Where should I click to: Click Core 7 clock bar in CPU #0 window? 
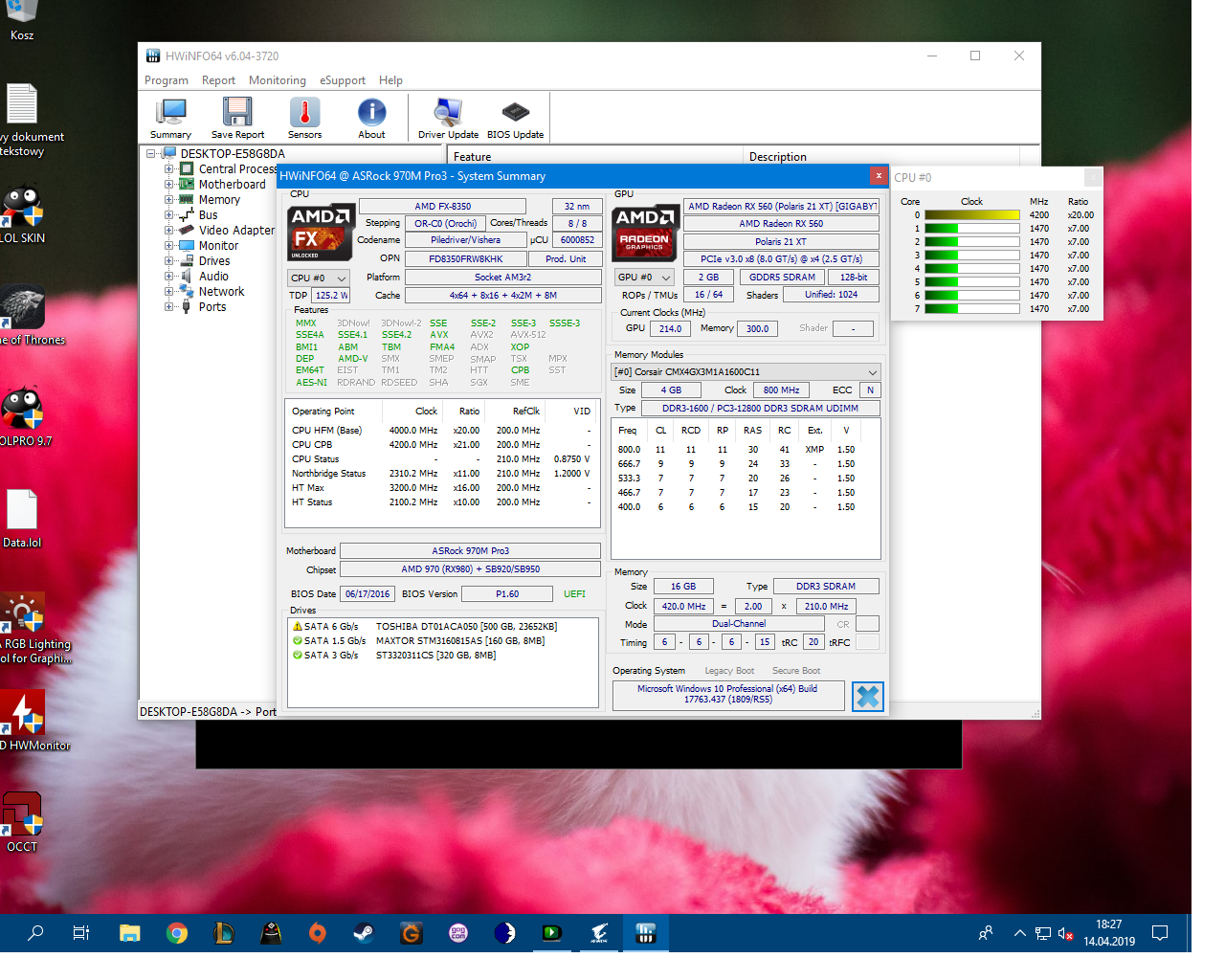pyautogui.click(x=972, y=309)
